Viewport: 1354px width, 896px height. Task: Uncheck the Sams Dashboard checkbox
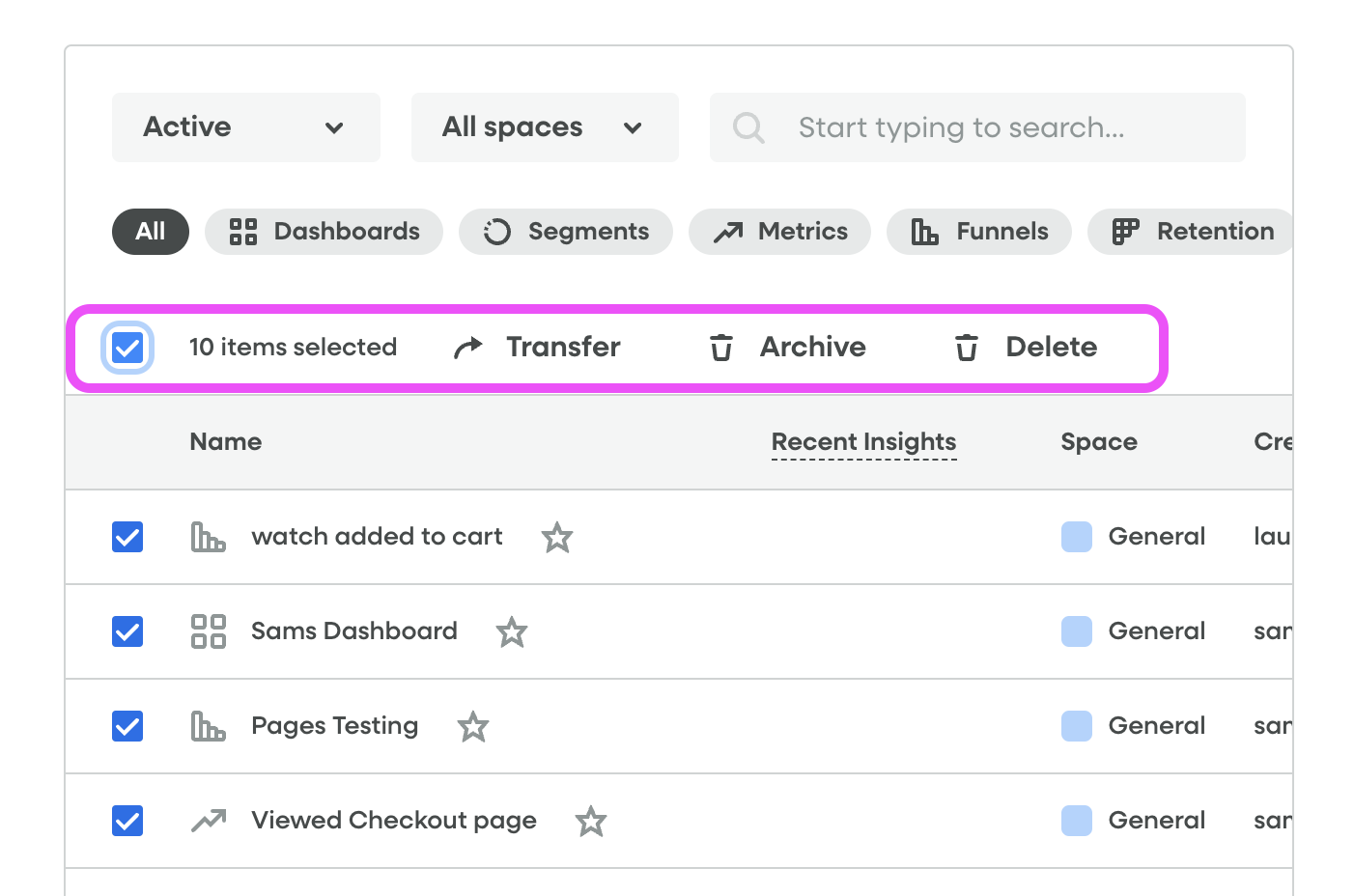[127, 631]
